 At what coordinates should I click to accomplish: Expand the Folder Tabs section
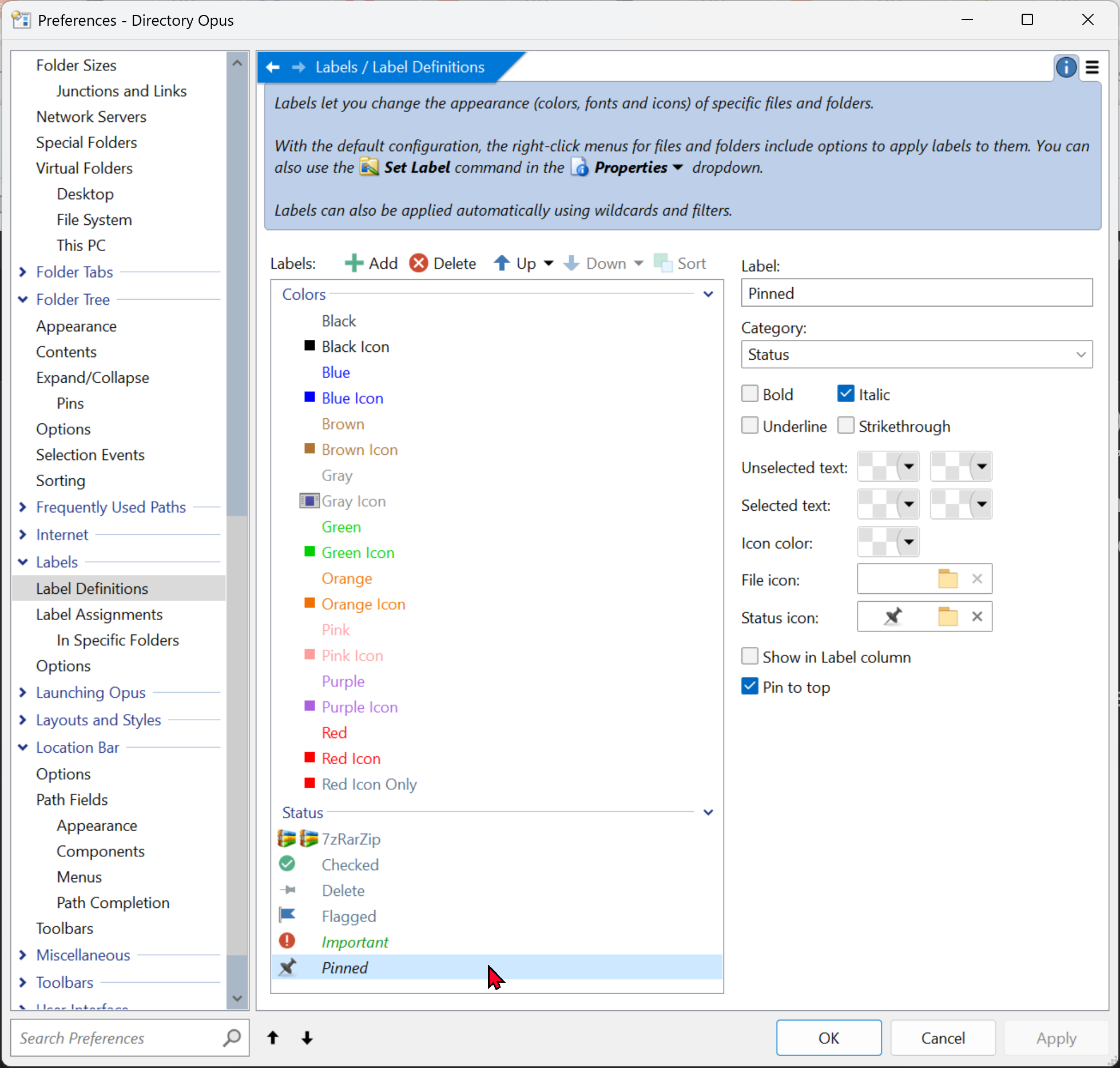click(x=23, y=272)
